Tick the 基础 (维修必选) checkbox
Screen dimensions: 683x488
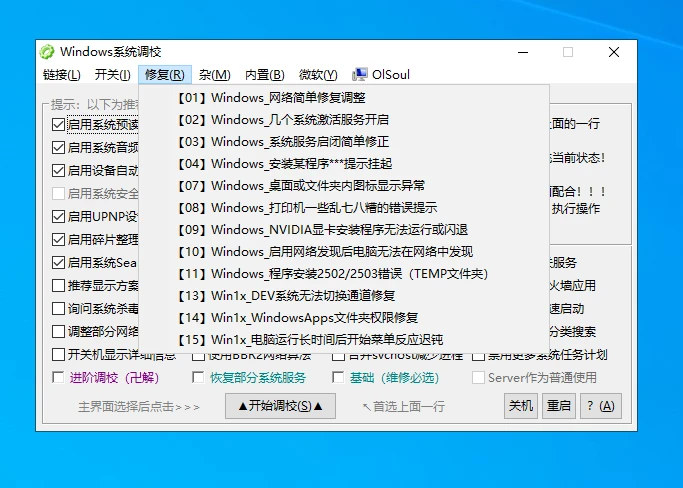[338, 378]
